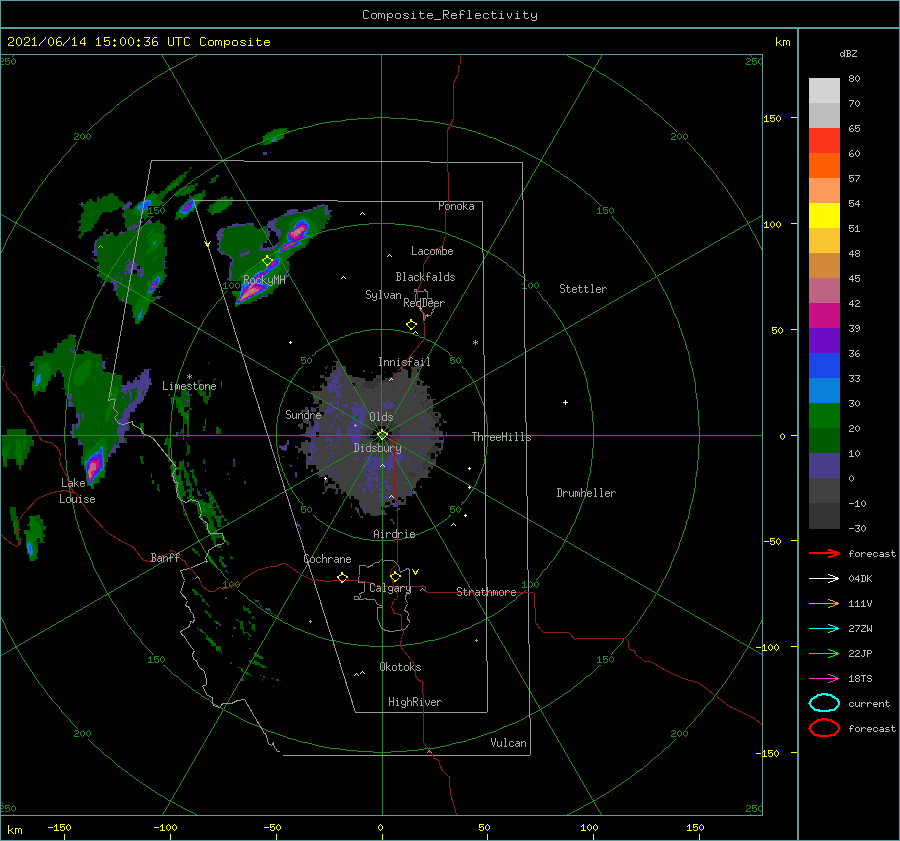This screenshot has height=841, width=900.
Task: Click the 'Strathmore' city label
Action: (x=486, y=592)
